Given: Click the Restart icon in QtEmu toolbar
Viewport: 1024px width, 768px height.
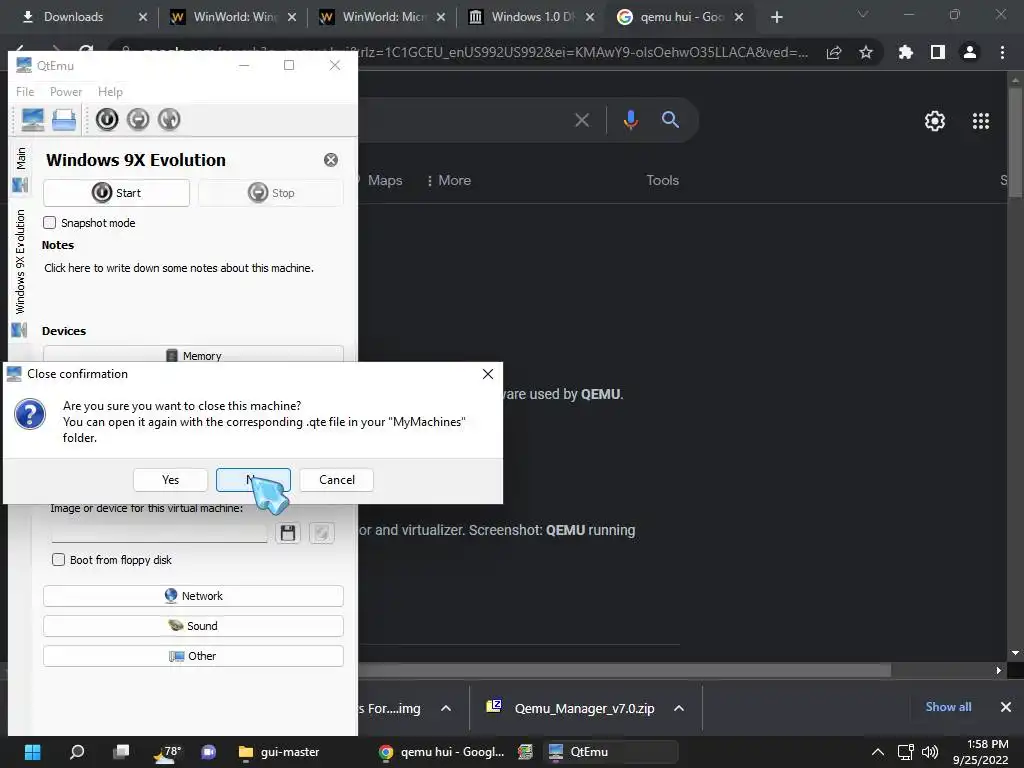Looking at the screenshot, I should [168, 120].
